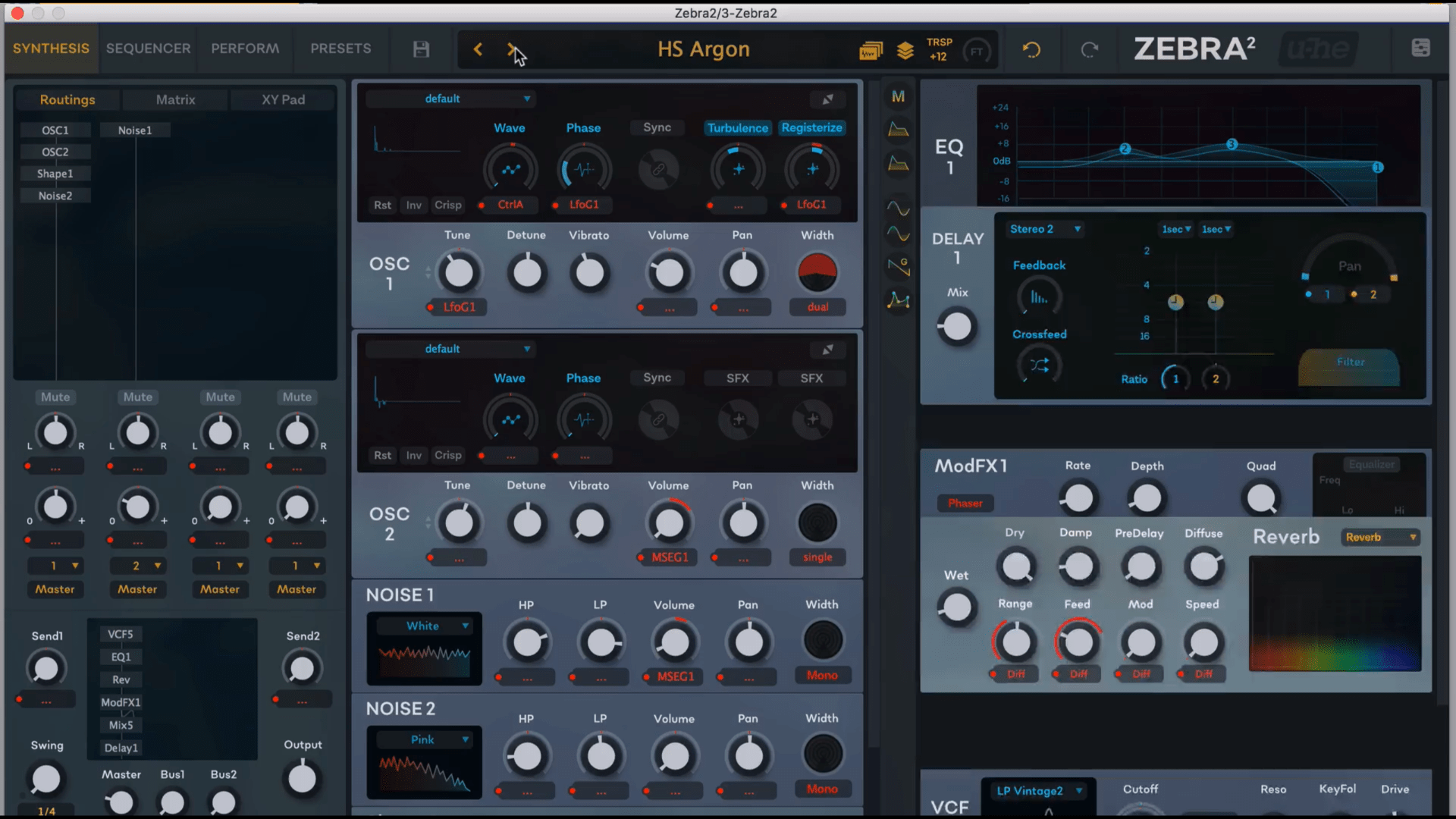Go to the previous preset arrow
1456x819 pixels.
478,49
